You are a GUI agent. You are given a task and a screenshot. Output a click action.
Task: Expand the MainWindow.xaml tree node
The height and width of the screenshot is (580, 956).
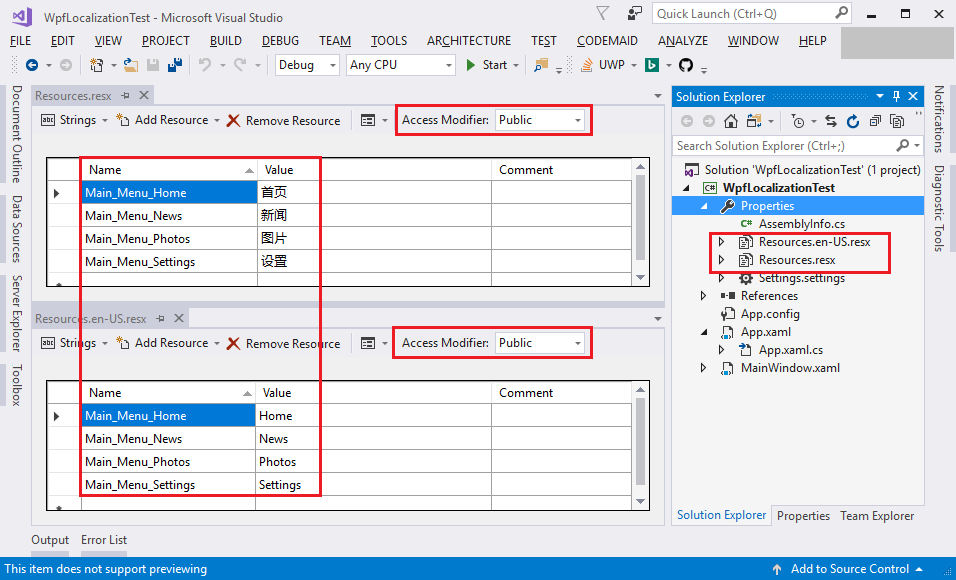click(704, 368)
